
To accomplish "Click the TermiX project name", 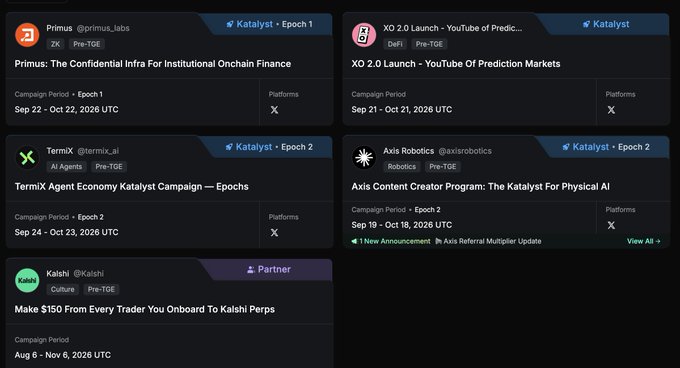I will [x=60, y=151].
